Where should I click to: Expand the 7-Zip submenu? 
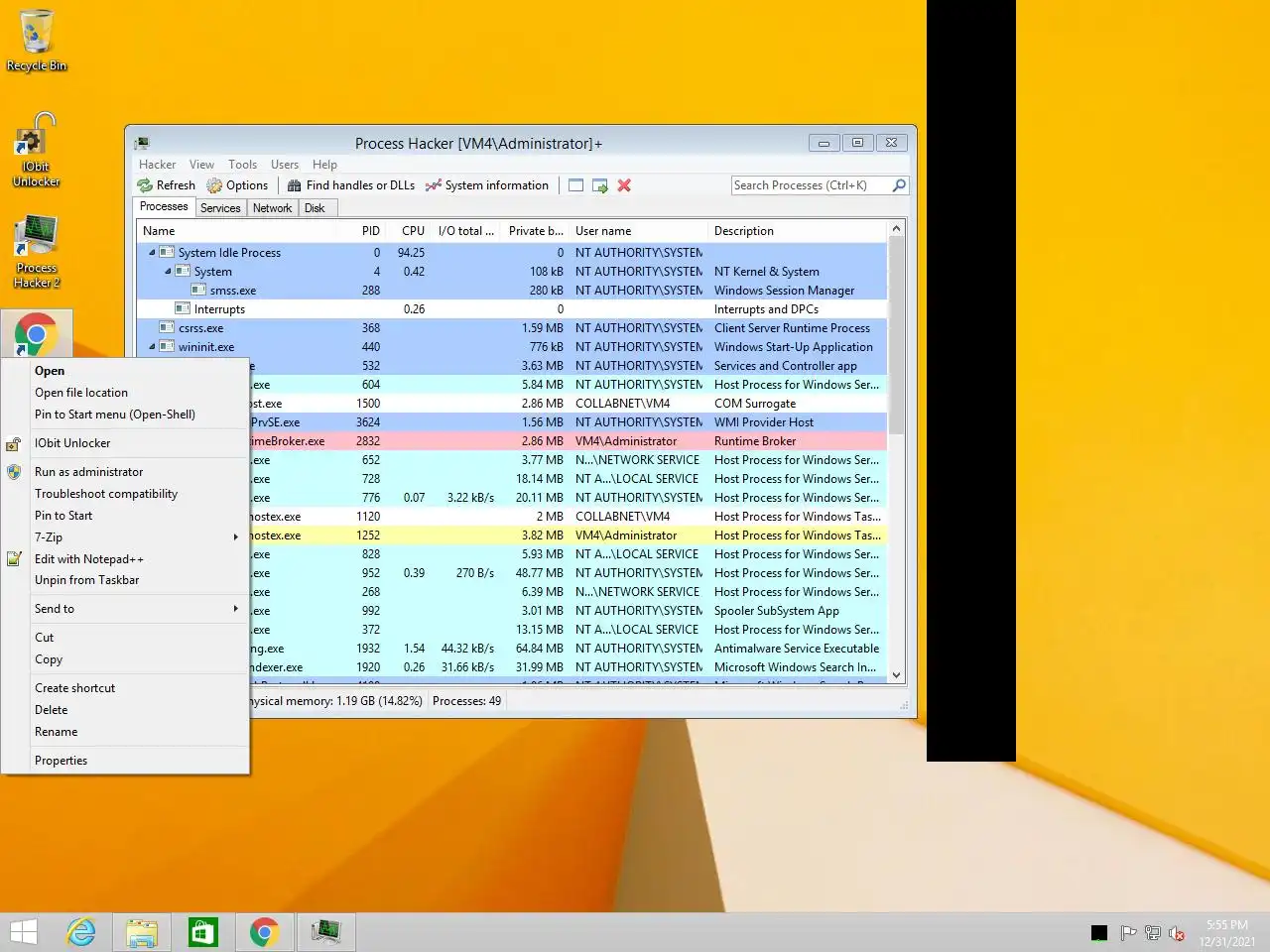click(125, 537)
